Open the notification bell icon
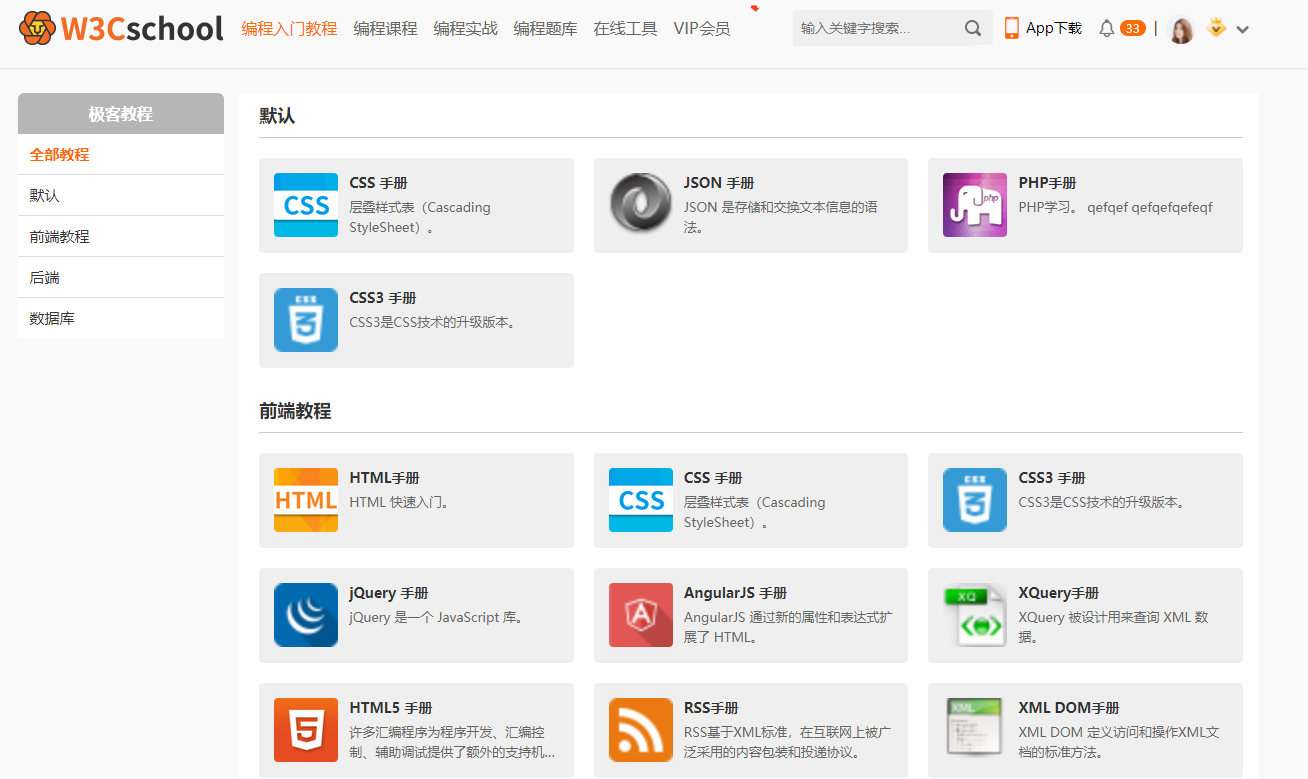This screenshot has width=1308, height=779. pyautogui.click(x=1106, y=29)
